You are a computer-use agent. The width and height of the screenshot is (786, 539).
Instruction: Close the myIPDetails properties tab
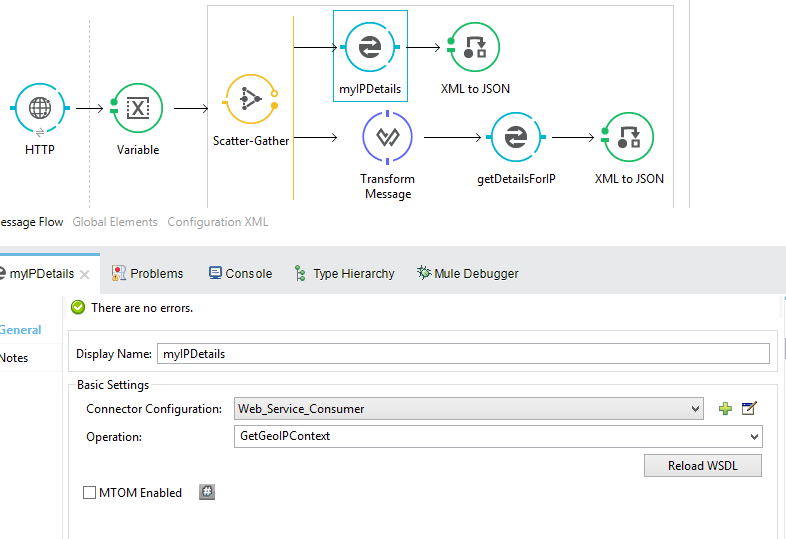pos(85,274)
